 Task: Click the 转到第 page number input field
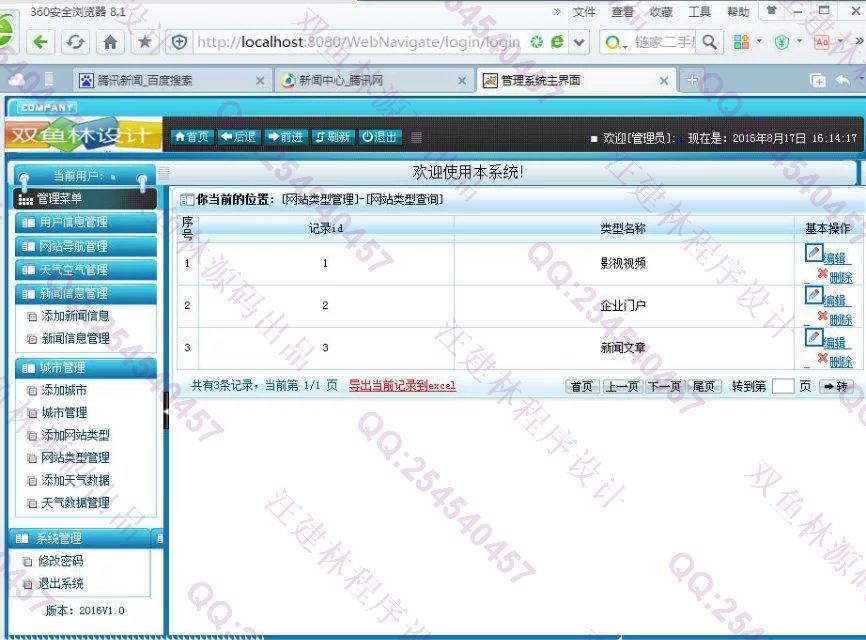[783, 386]
